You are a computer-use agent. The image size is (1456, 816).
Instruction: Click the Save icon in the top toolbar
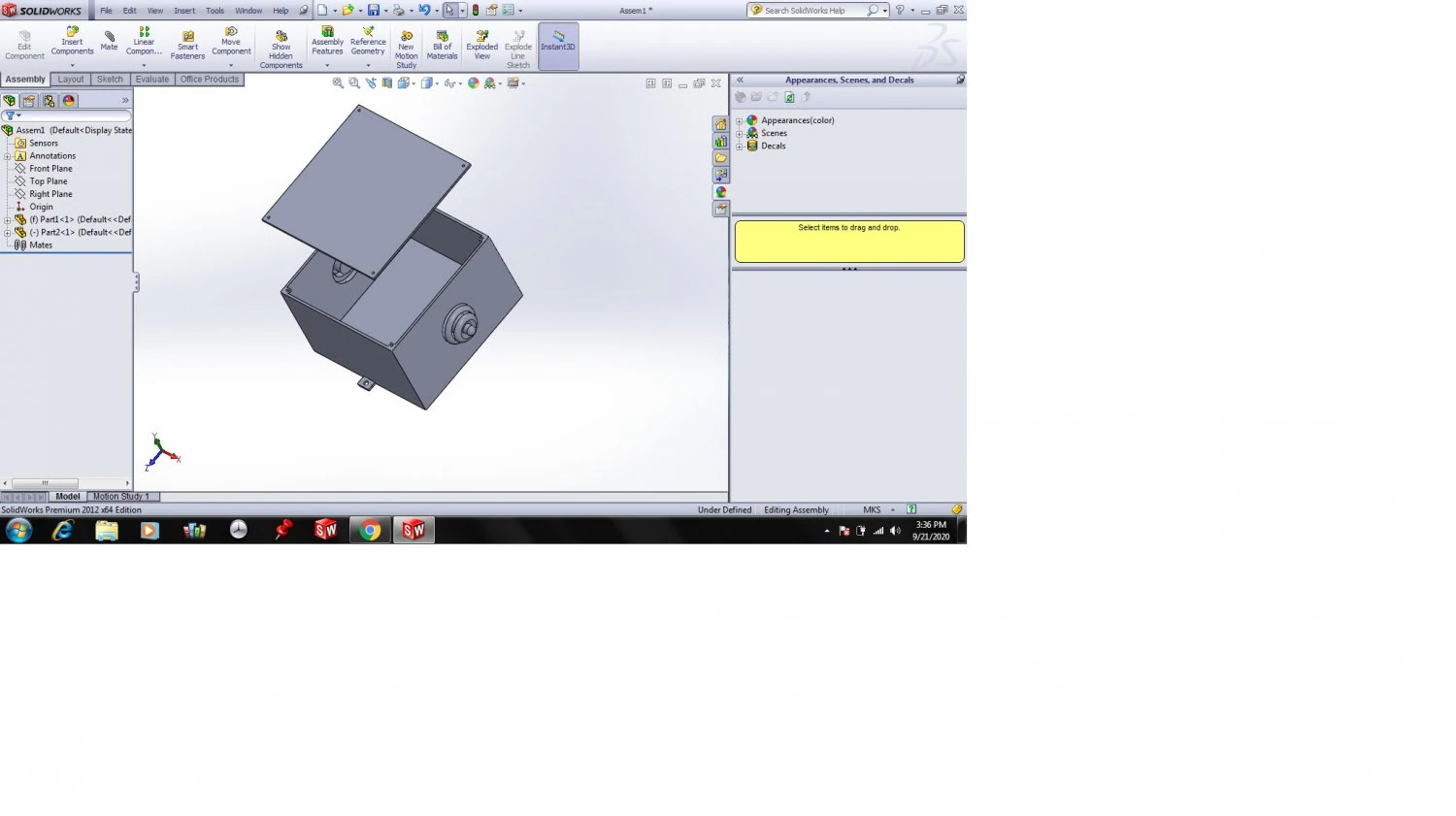coord(373,11)
